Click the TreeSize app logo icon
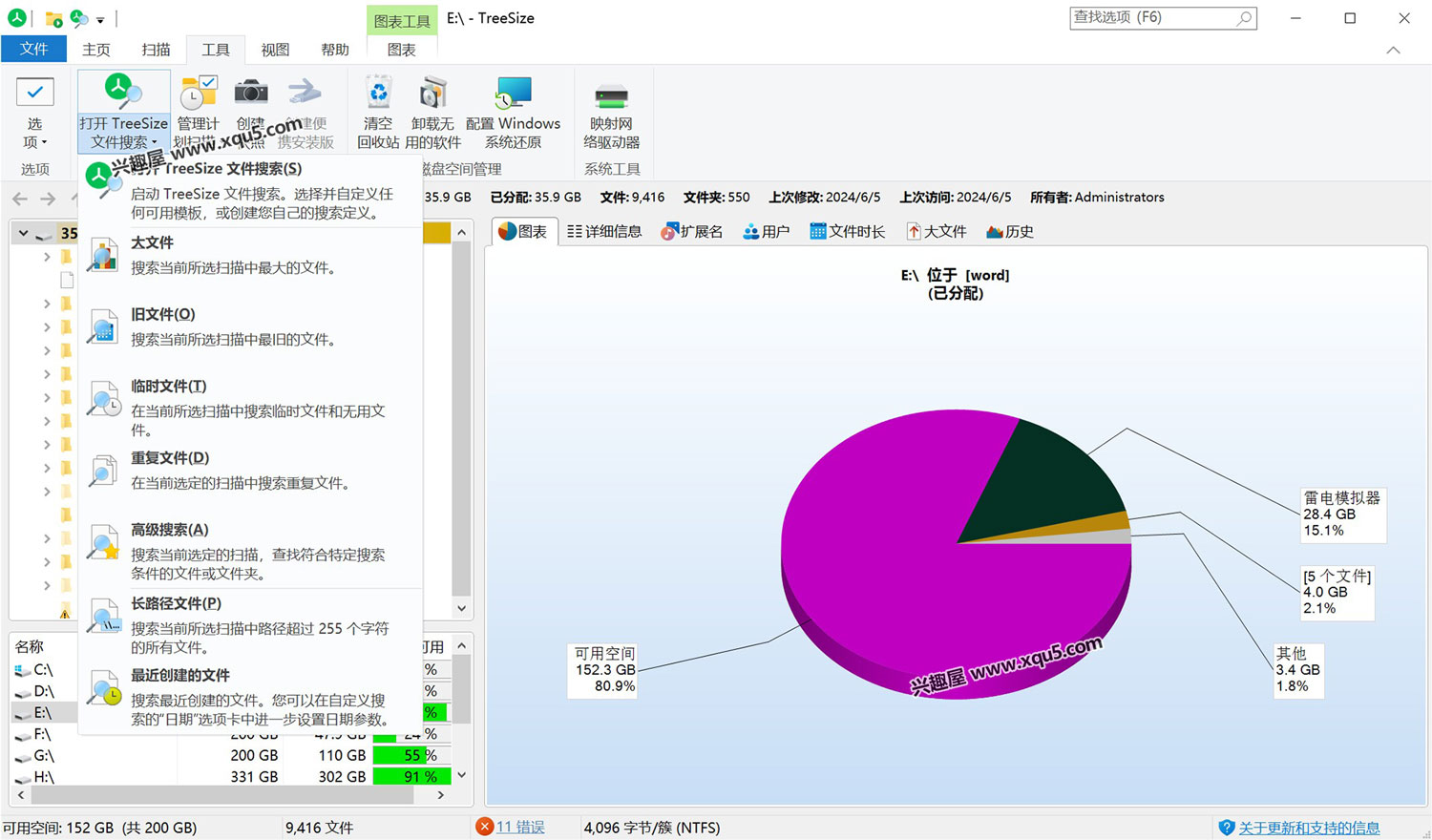This screenshot has height=840, width=1432. [17, 18]
